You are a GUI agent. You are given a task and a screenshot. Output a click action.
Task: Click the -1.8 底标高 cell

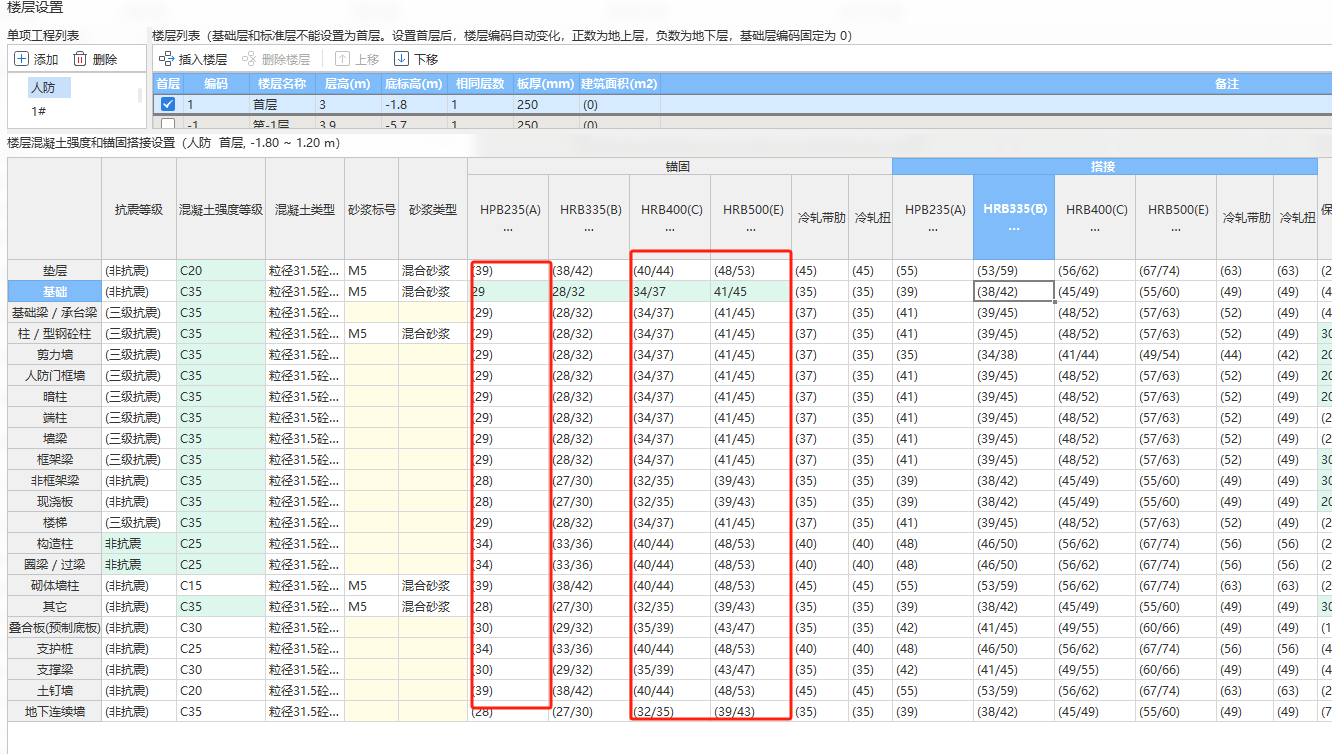[413, 104]
